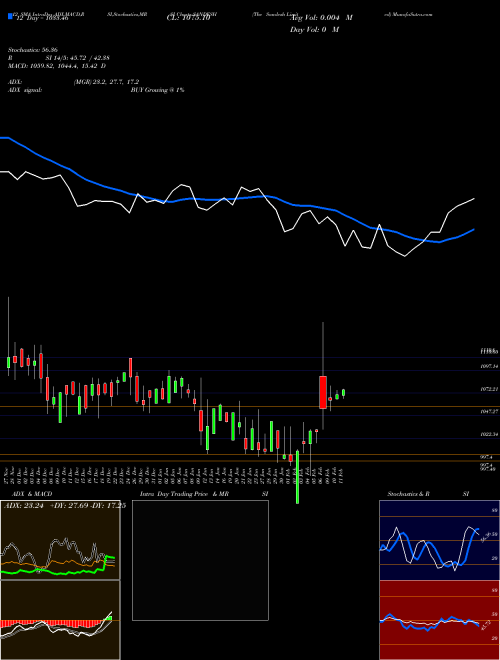Click the 'BUY Growing @ 1%' ADX signal
This screenshot has width=500, height=660.
pos(157,90)
